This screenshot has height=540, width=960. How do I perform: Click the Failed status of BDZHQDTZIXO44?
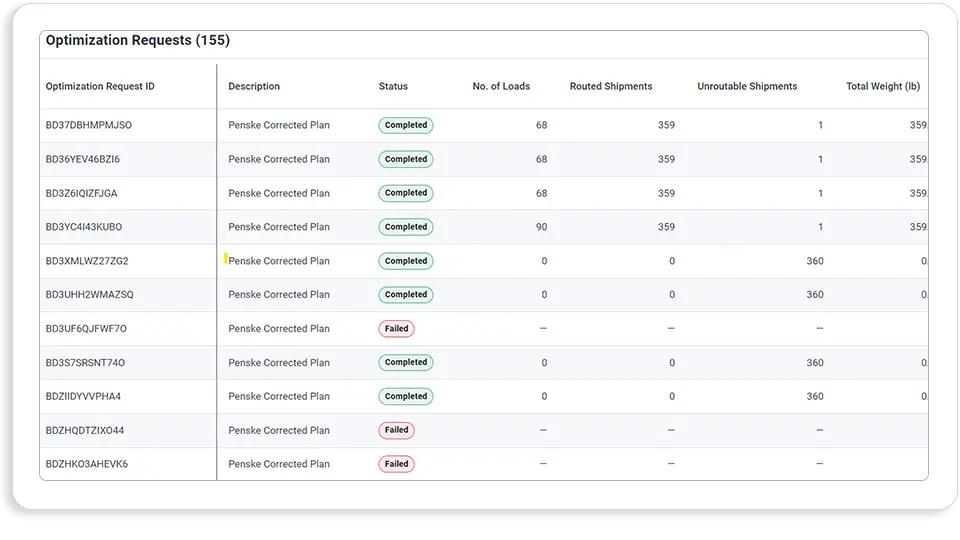pos(396,431)
